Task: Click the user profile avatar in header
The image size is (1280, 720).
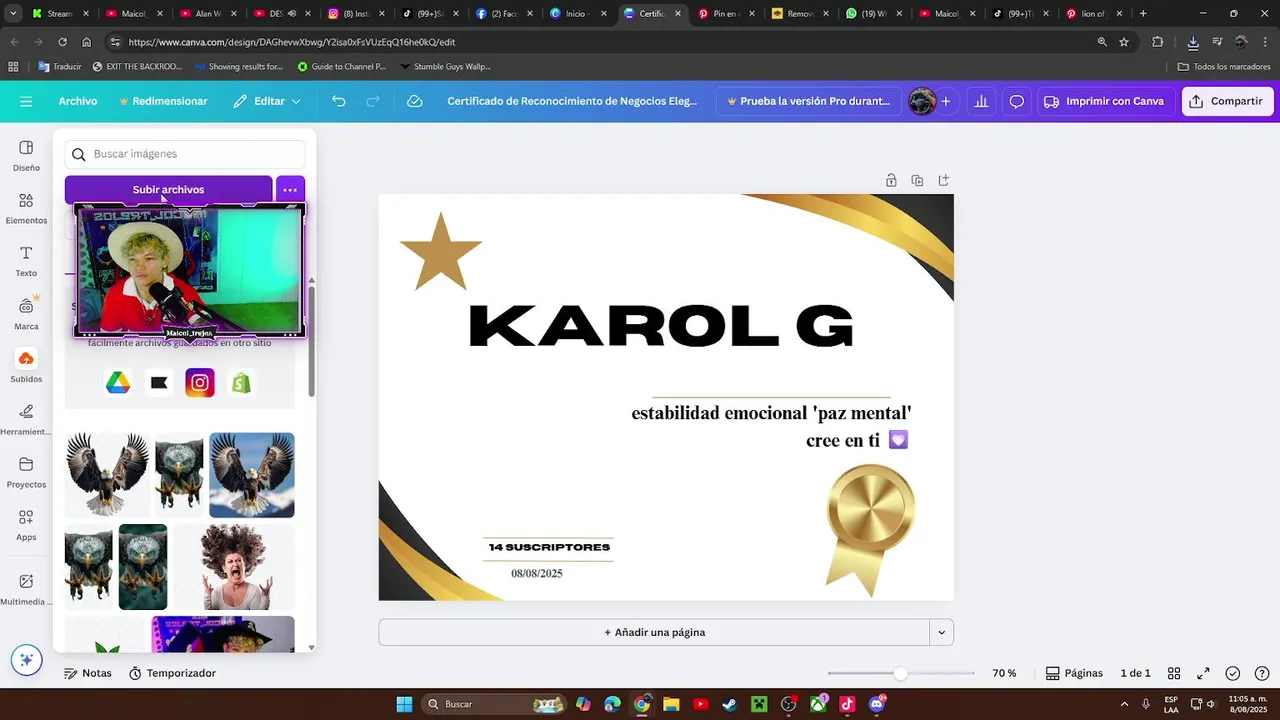Action: (x=922, y=101)
